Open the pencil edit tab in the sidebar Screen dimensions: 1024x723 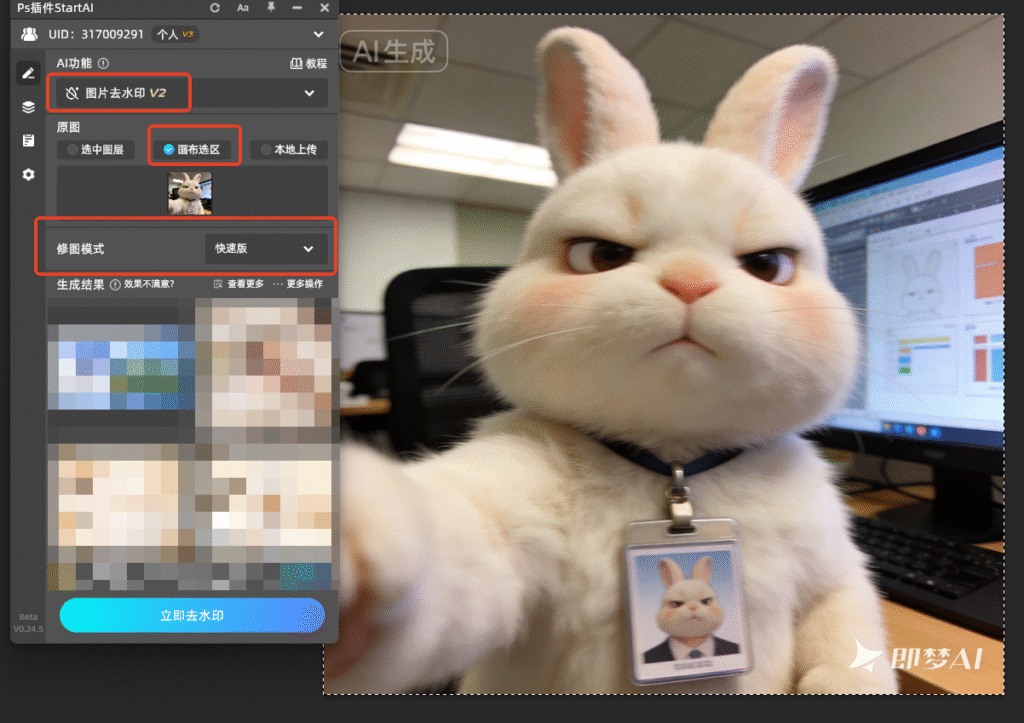(28, 73)
